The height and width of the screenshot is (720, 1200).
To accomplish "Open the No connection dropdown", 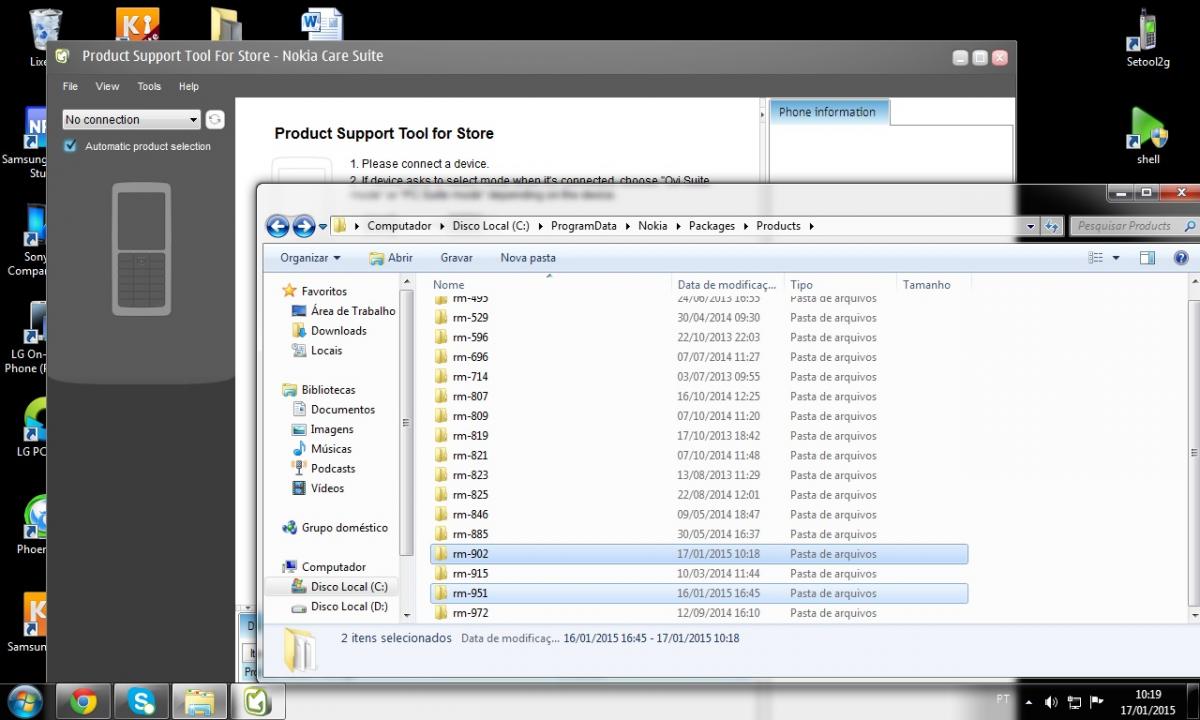I will [x=131, y=120].
